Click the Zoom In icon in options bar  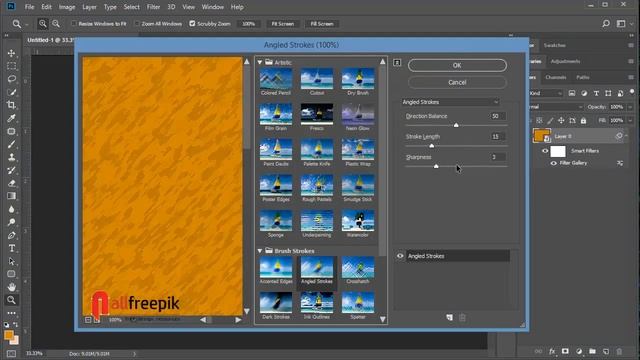coord(42,24)
